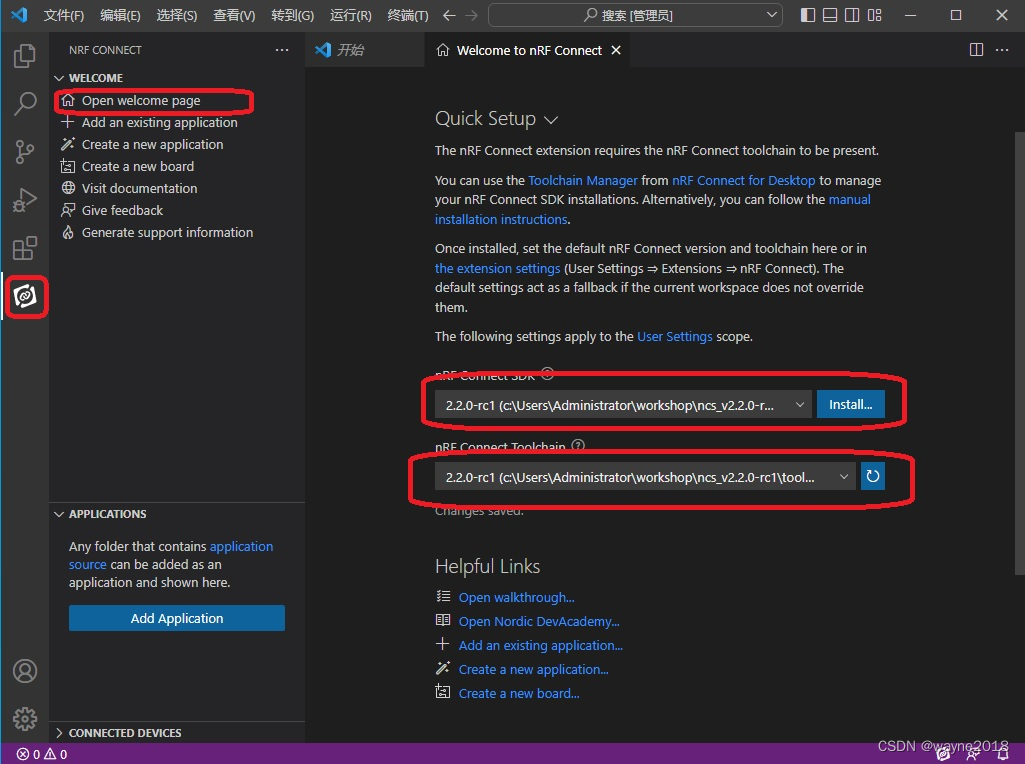Refresh the nRF Connect Toolchain list
Viewport: 1025px width, 764px height.
click(x=873, y=476)
